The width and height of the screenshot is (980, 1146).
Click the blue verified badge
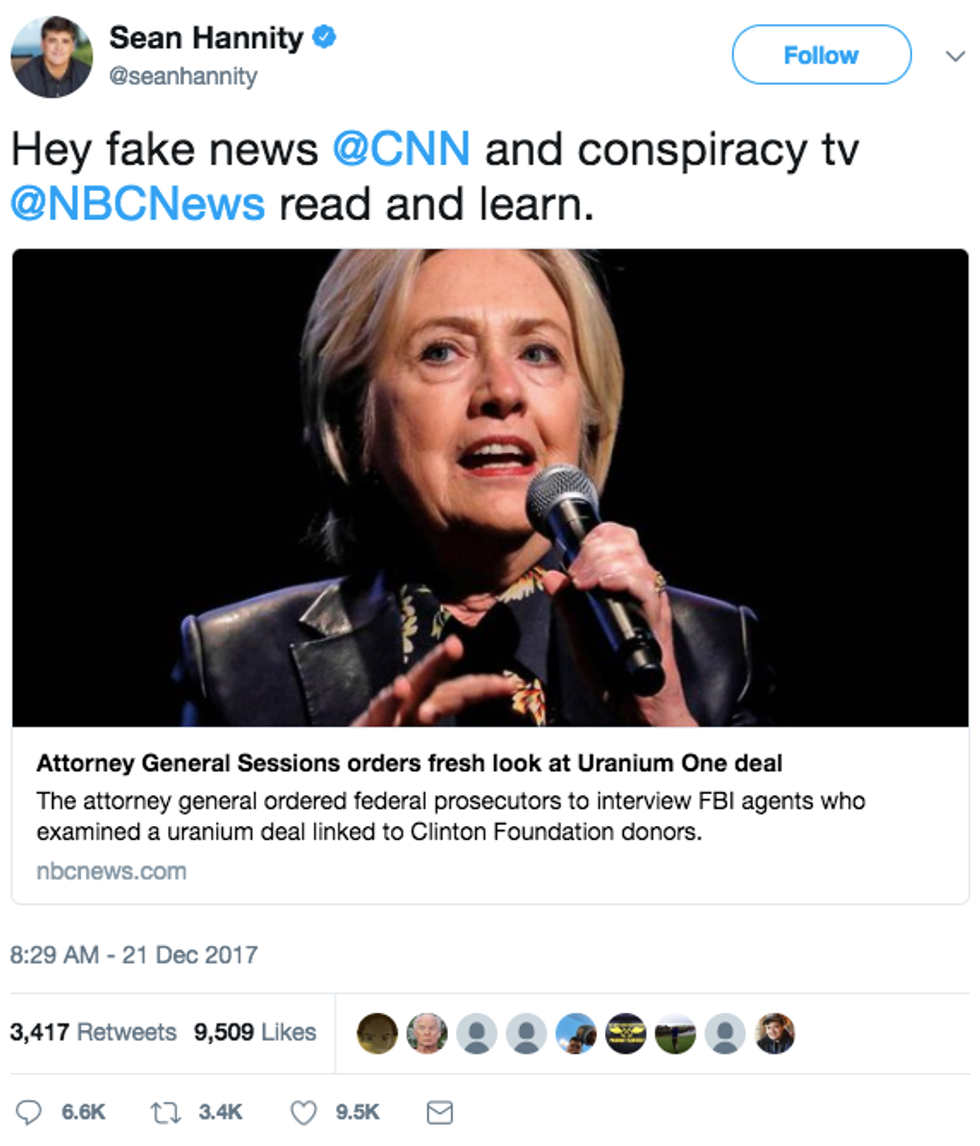click(324, 39)
